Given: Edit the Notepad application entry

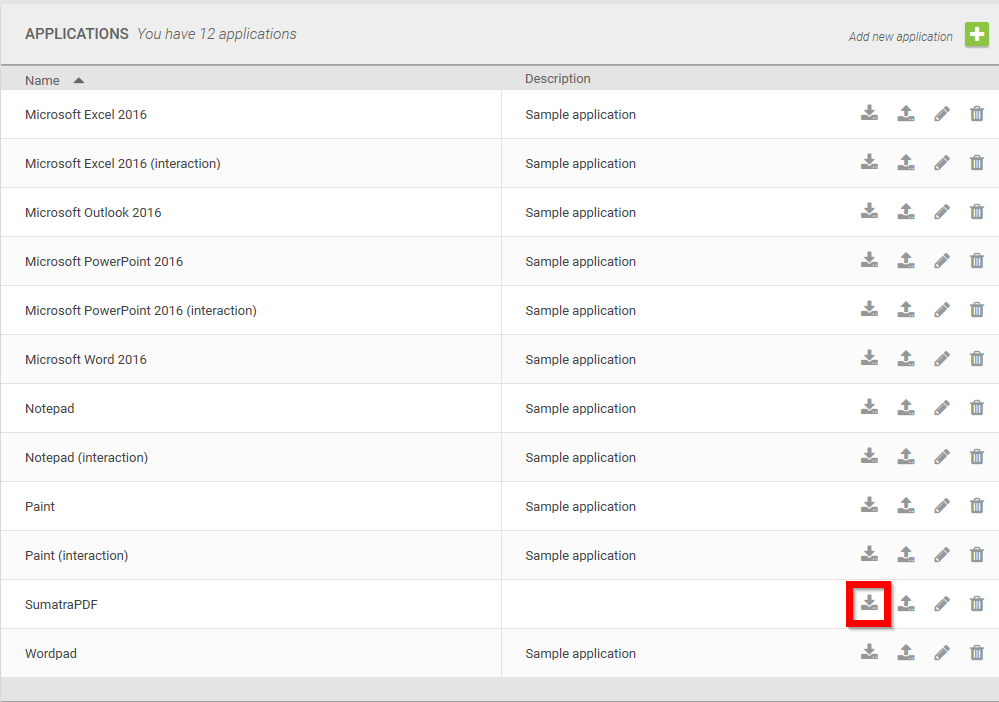Looking at the screenshot, I should point(942,407).
